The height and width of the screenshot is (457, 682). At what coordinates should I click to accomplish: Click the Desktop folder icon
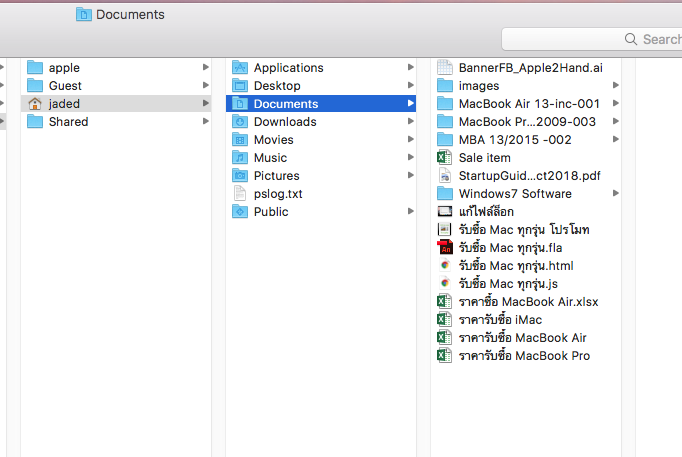240,86
